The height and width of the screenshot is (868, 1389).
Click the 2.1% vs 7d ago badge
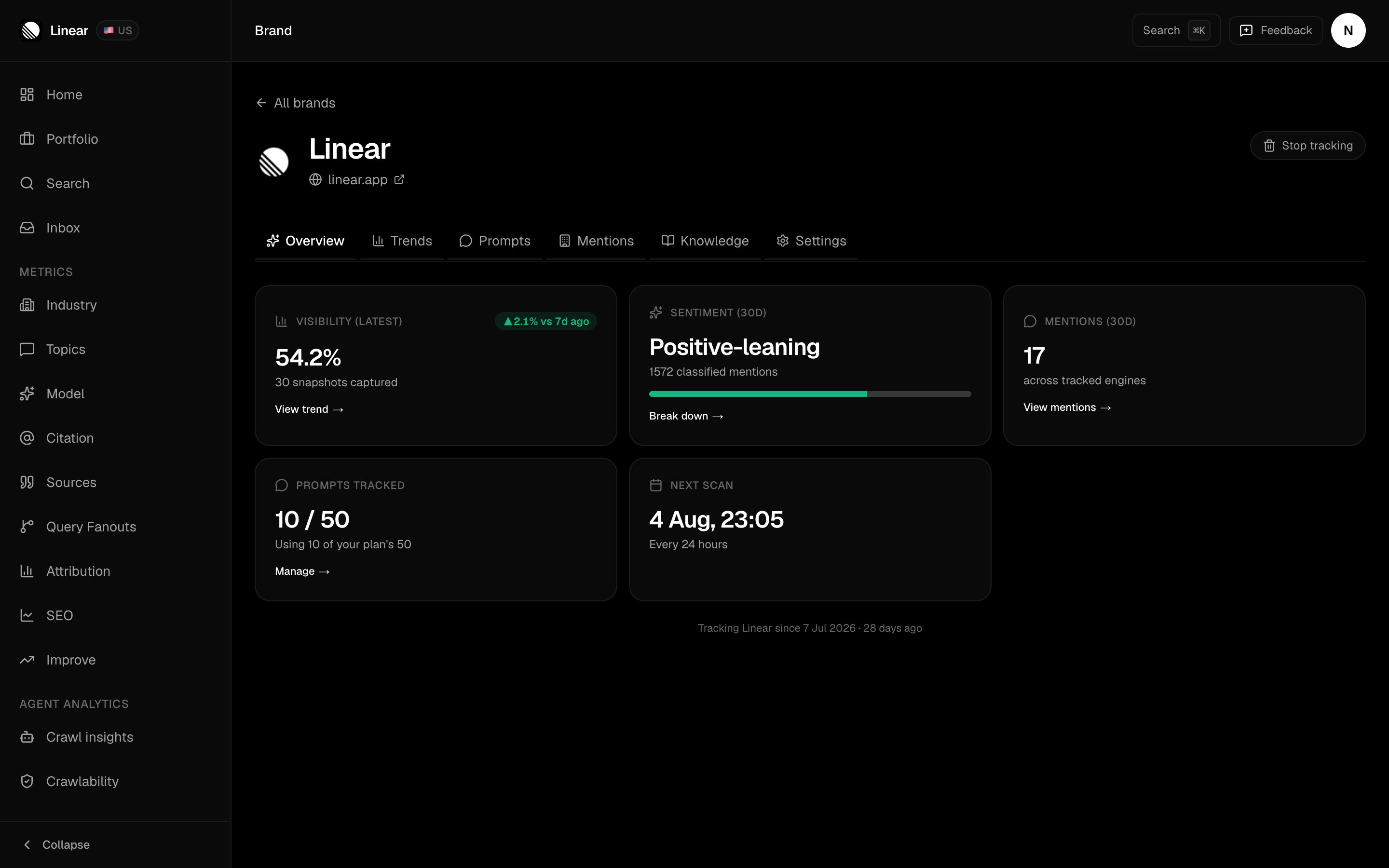click(x=546, y=322)
